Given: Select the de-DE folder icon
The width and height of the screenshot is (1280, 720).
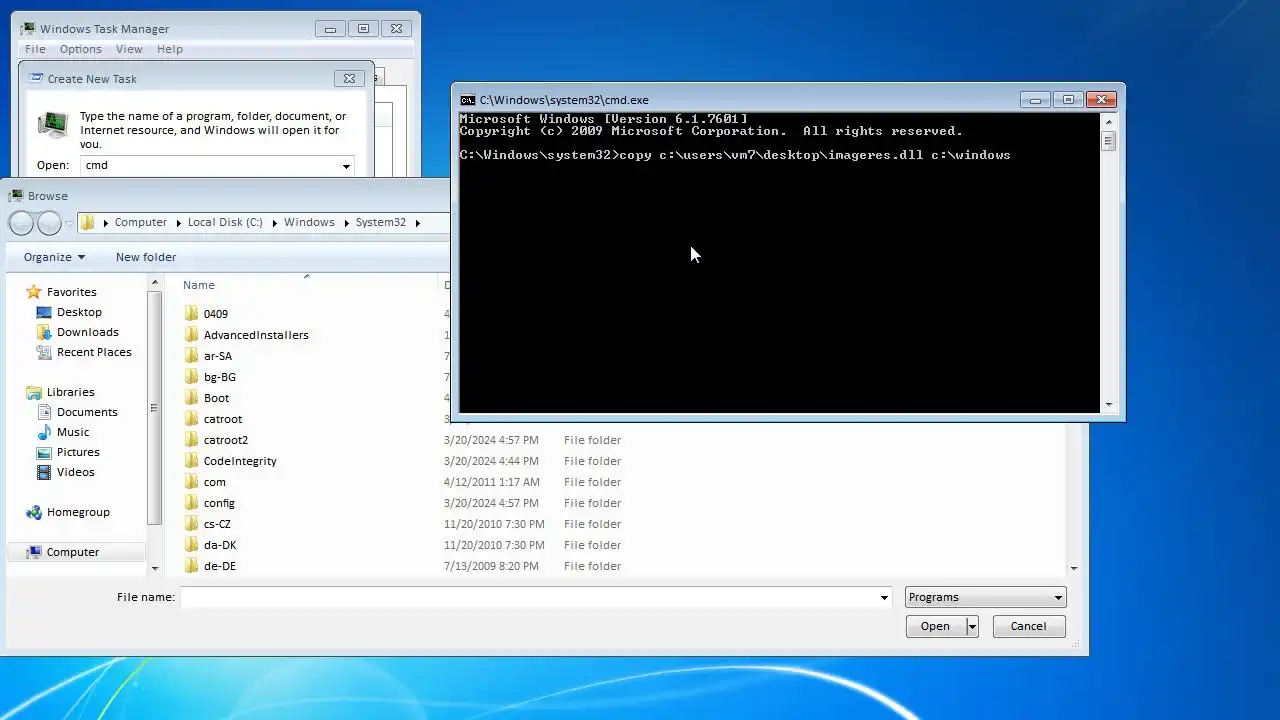Looking at the screenshot, I should coord(192,566).
